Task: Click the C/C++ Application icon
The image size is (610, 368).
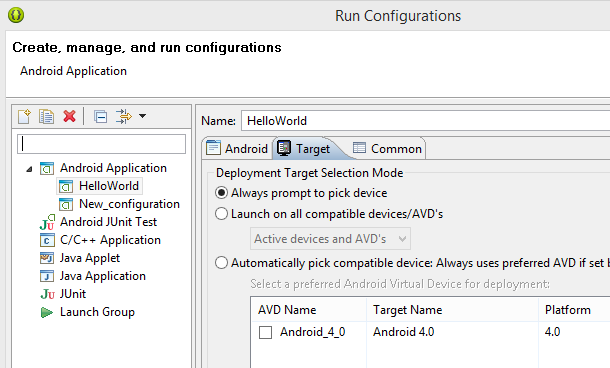Action: (47, 240)
